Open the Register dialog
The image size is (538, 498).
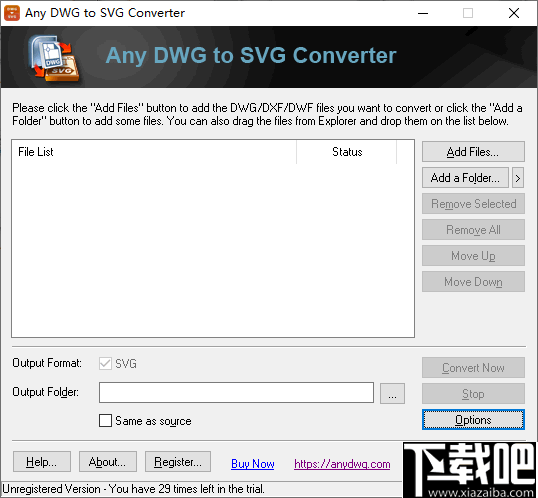178,462
